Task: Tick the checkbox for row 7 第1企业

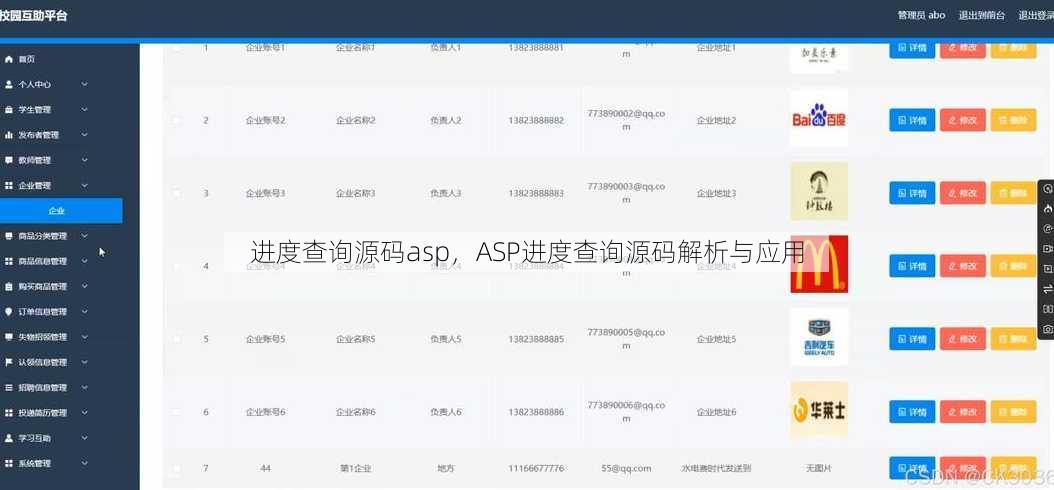Action: 176,468
